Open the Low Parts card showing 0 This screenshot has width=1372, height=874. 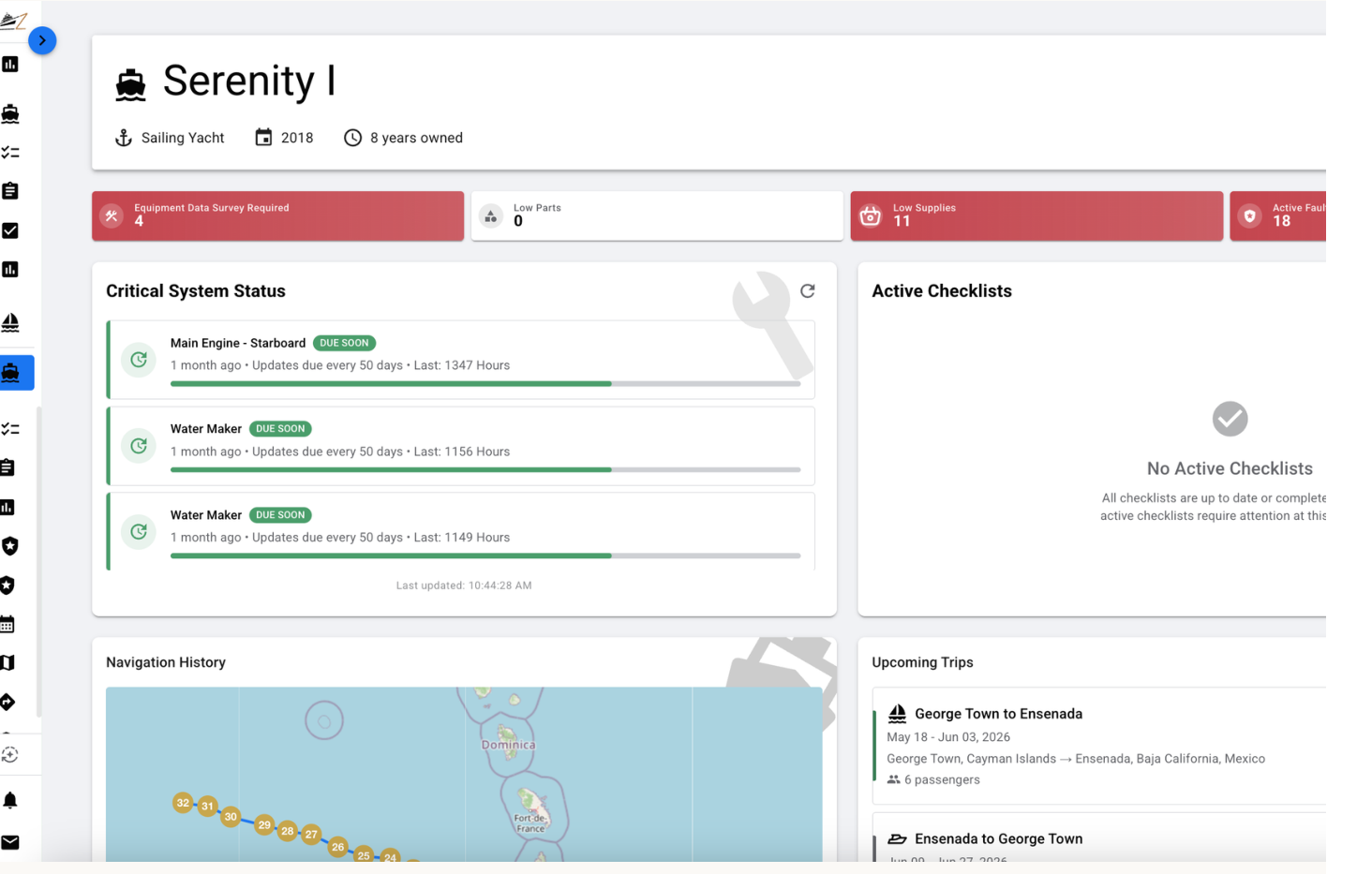pos(657,216)
